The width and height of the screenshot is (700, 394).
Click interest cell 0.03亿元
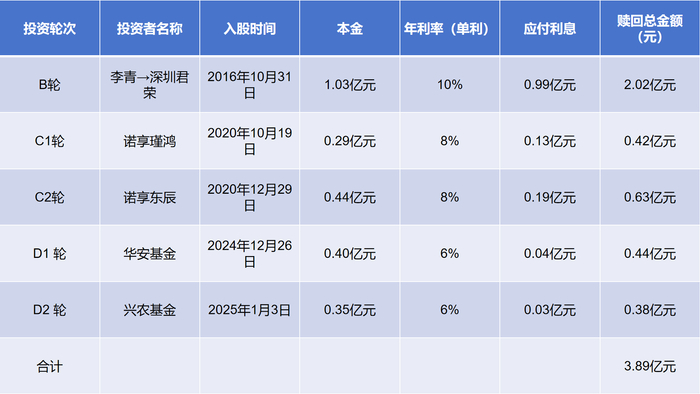click(x=550, y=310)
